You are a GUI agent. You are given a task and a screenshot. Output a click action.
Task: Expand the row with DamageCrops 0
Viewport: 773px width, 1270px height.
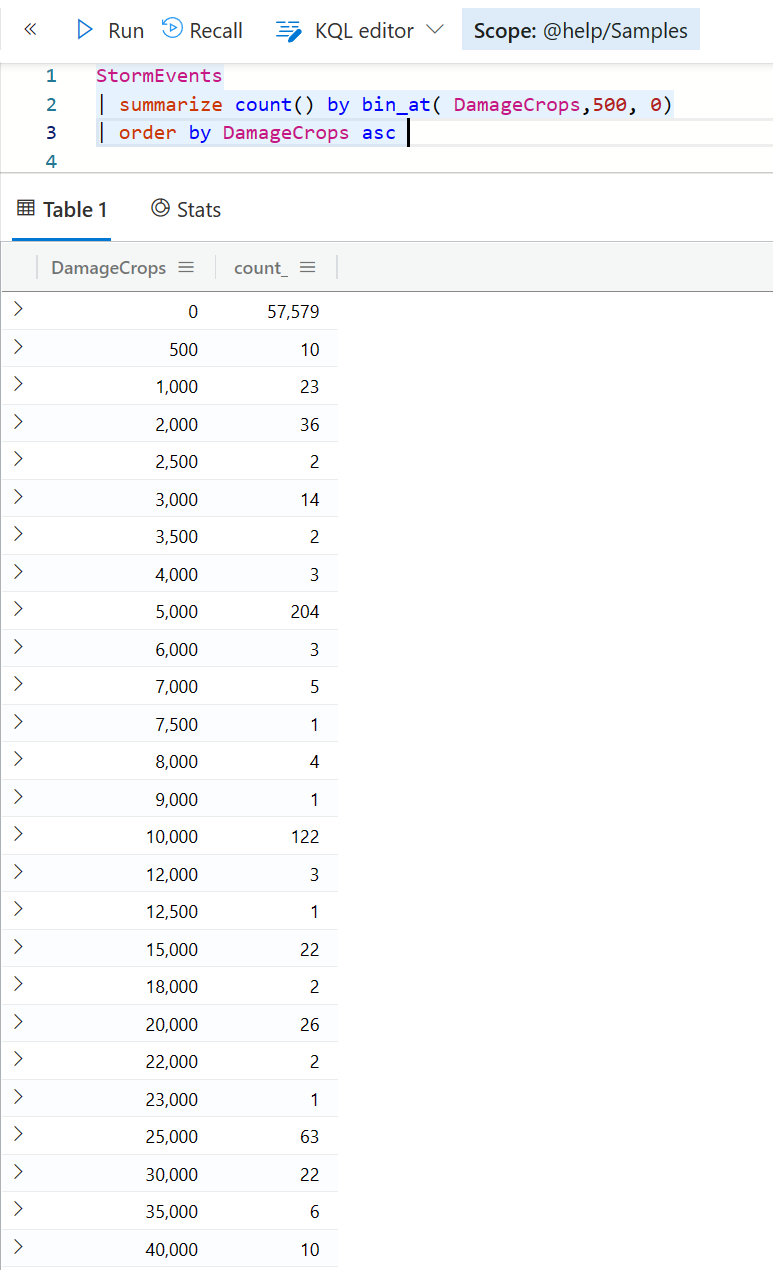(18, 310)
